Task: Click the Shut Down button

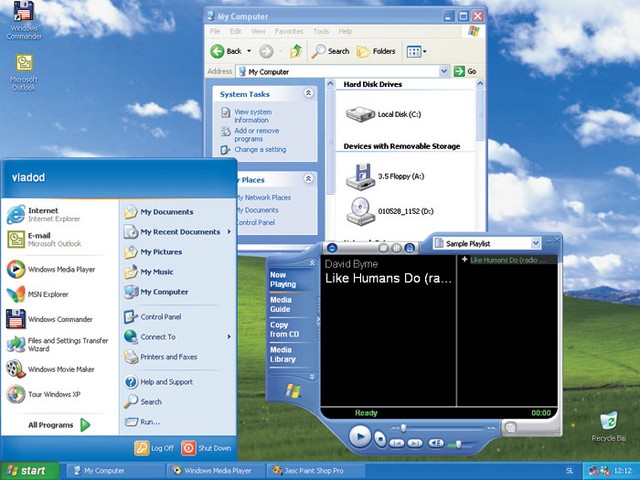Action: (206, 448)
